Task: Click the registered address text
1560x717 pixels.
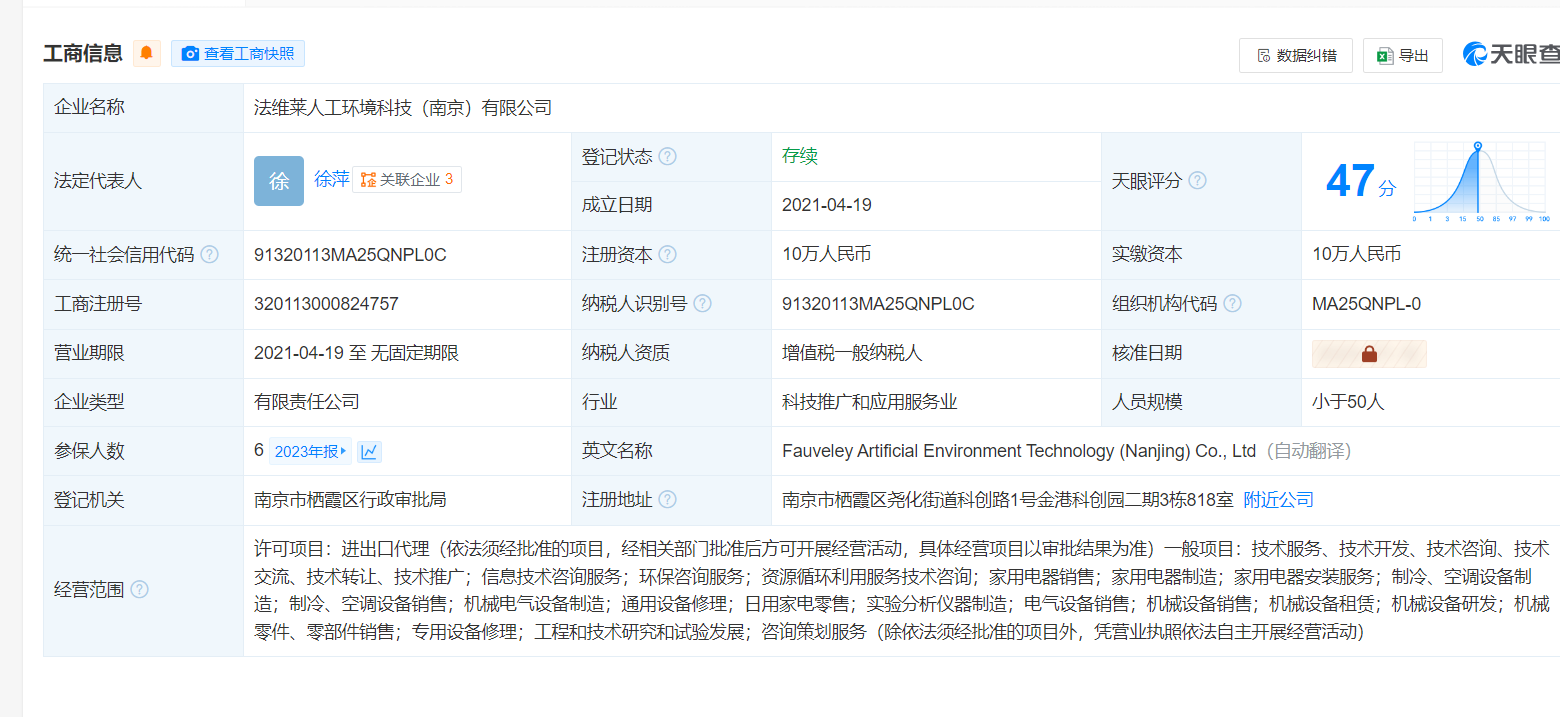Action: [1008, 500]
